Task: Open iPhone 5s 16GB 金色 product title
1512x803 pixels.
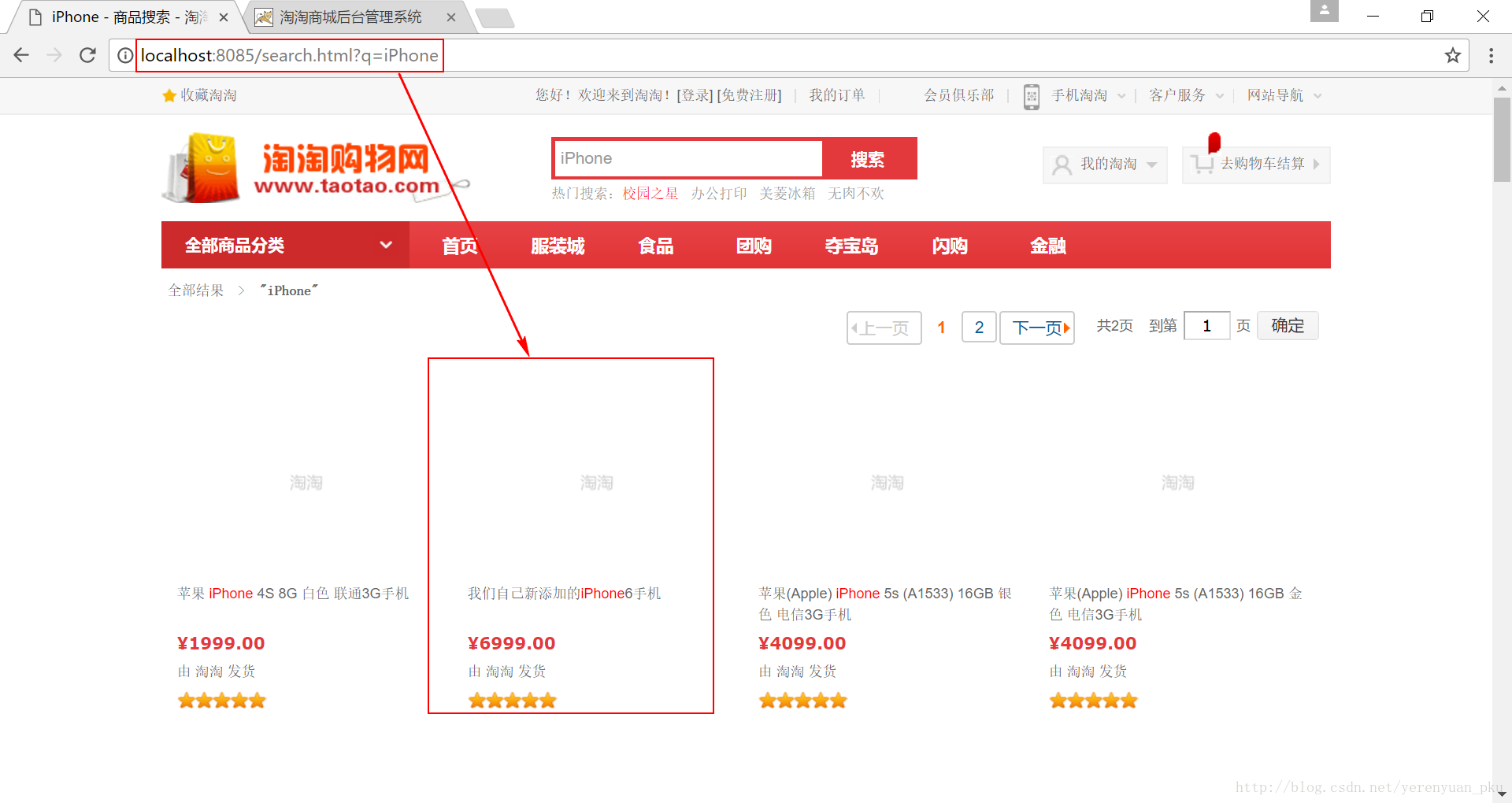Action: pyautogui.click(x=1176, y=604)
